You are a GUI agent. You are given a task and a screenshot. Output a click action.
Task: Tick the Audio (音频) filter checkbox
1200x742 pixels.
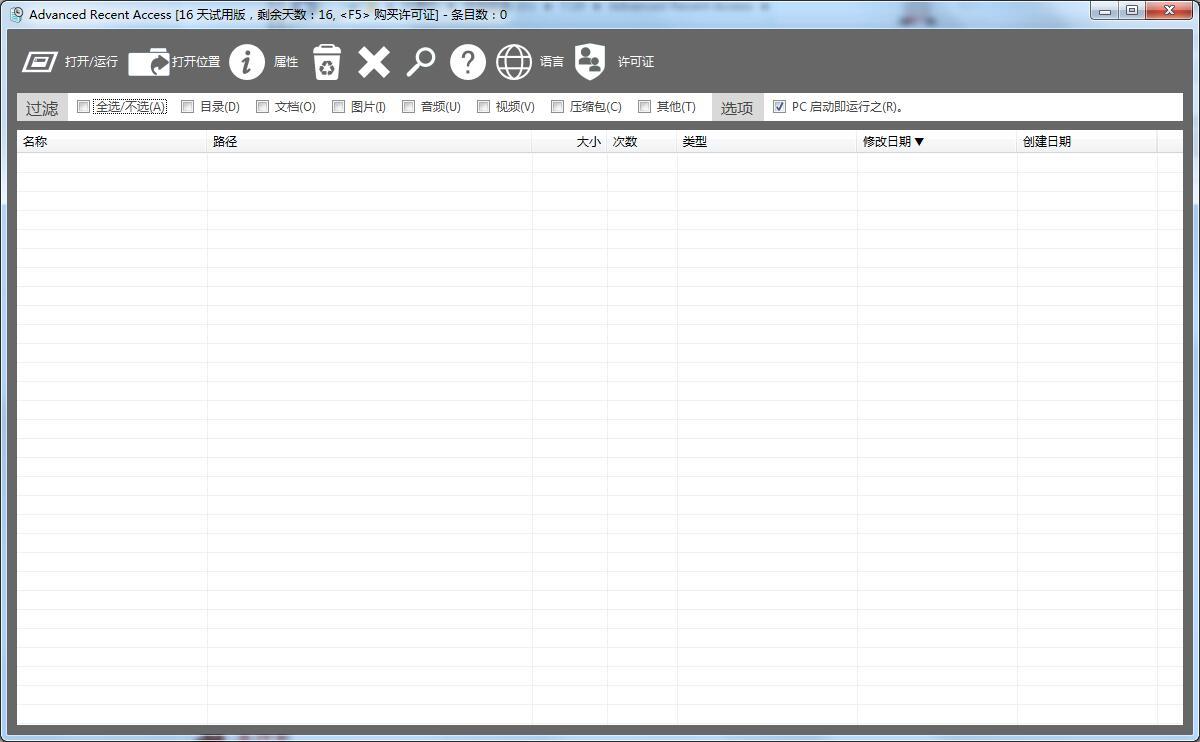408,107
